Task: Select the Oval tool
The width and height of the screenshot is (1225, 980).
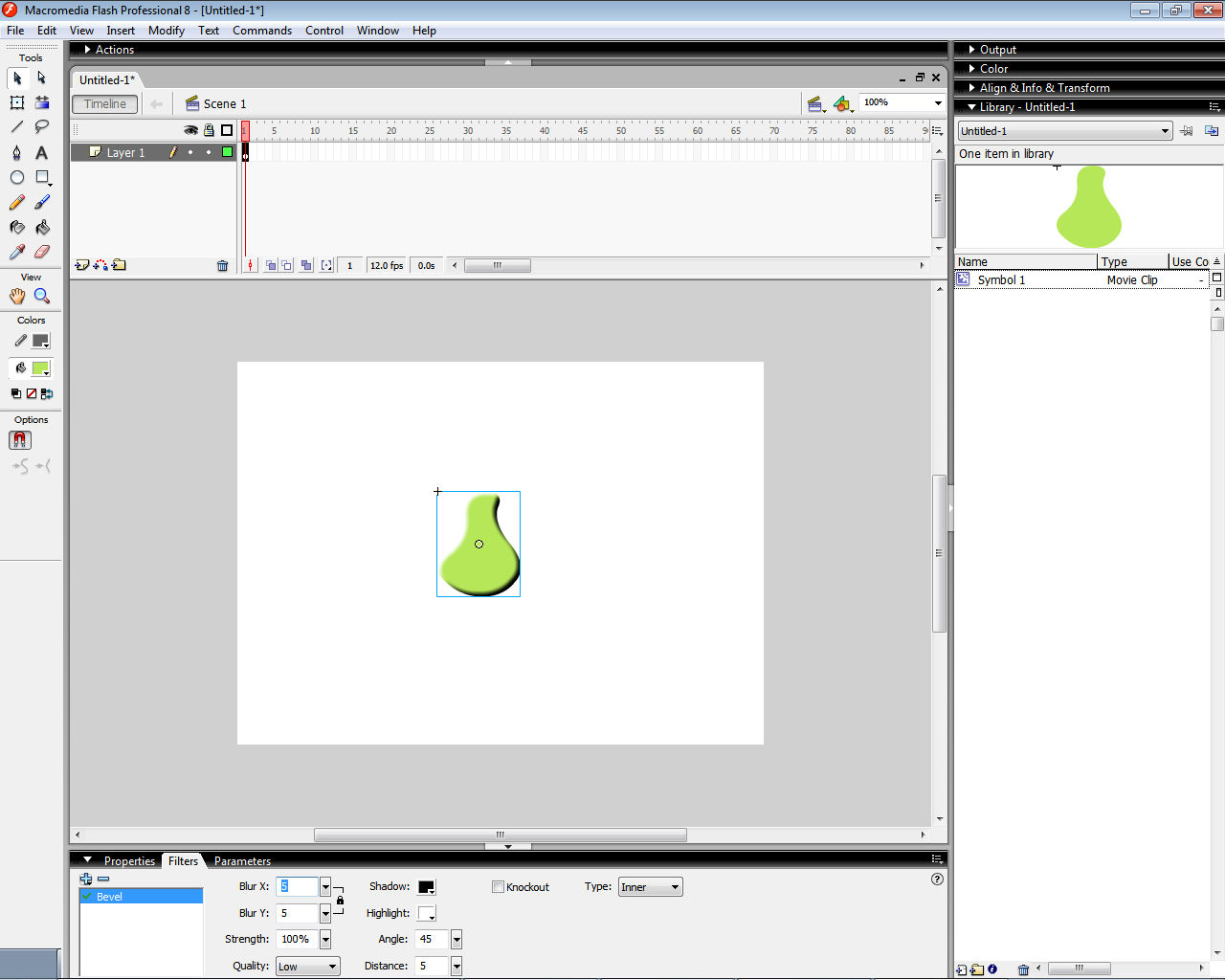Action: click(x=17, y=178)
